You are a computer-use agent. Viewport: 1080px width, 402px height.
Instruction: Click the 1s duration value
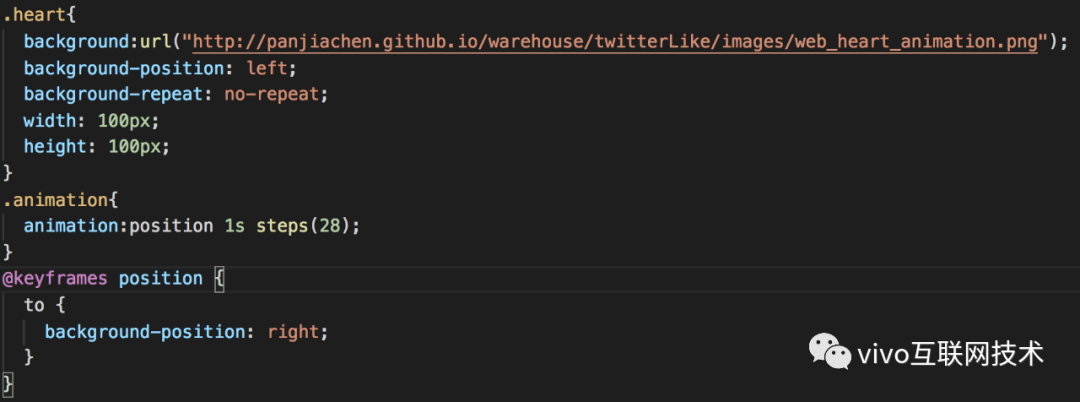(234, 225)
